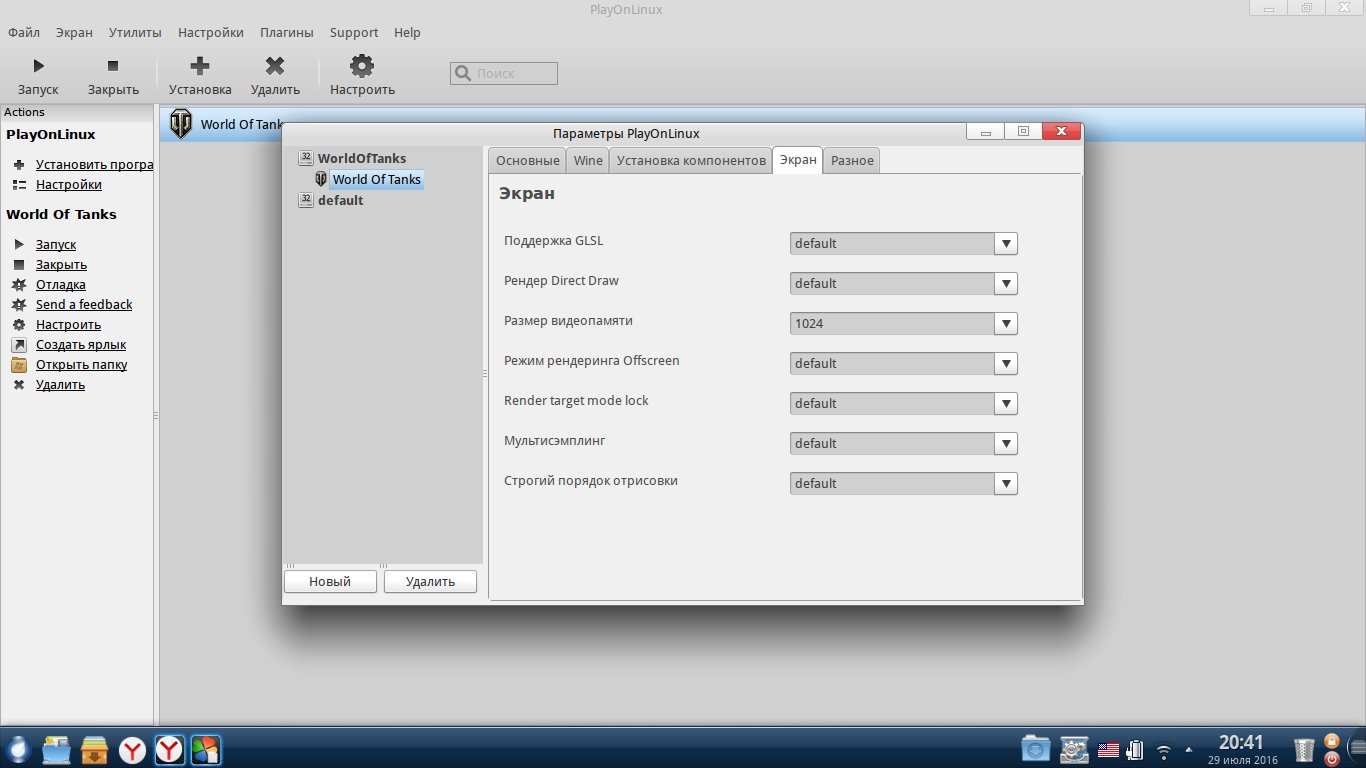Open the Yandex browser launcher in taskbar
Viewport: 1366px width, 768px height.
click(132, 749)
